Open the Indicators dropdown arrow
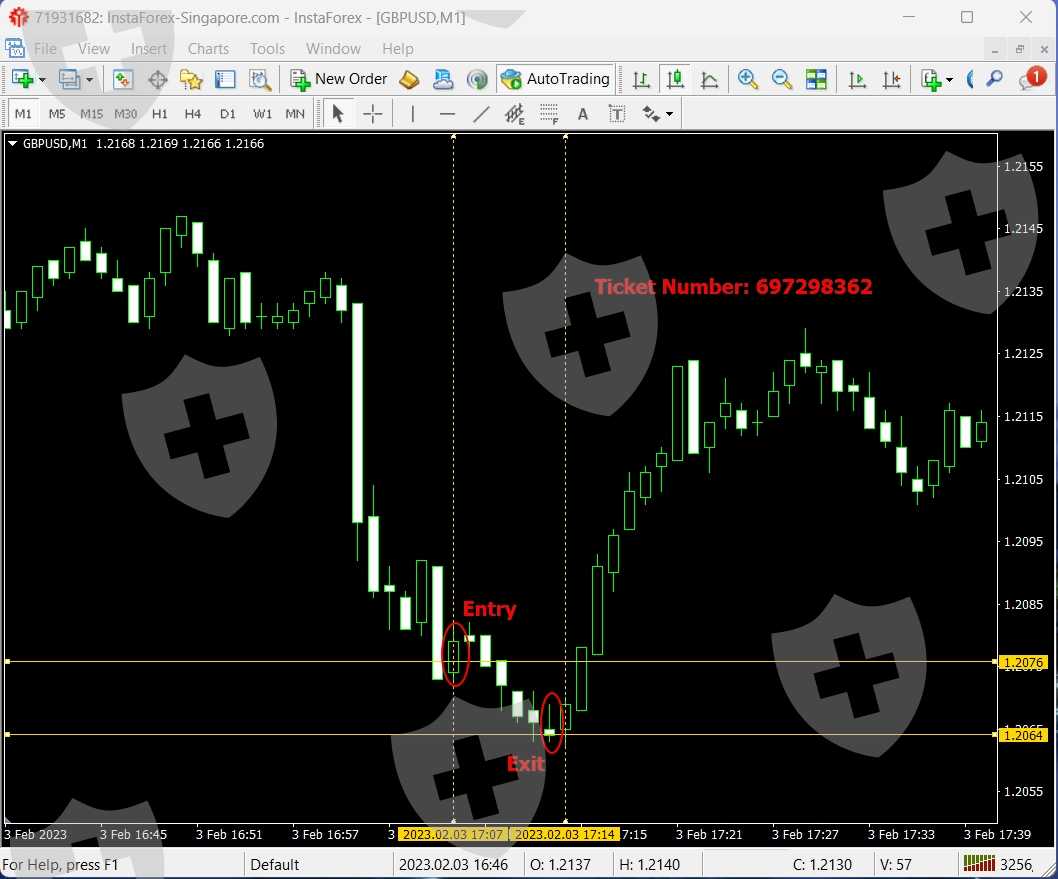 click(949, 80)
